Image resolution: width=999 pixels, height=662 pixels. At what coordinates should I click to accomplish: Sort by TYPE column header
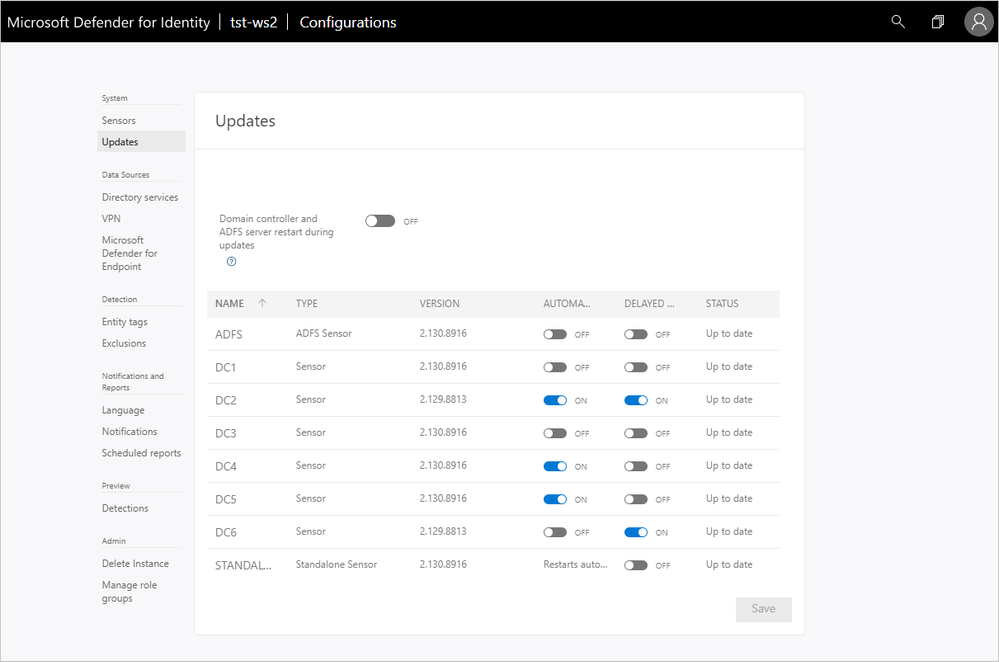pyautogui.click(x=306, y=303)
